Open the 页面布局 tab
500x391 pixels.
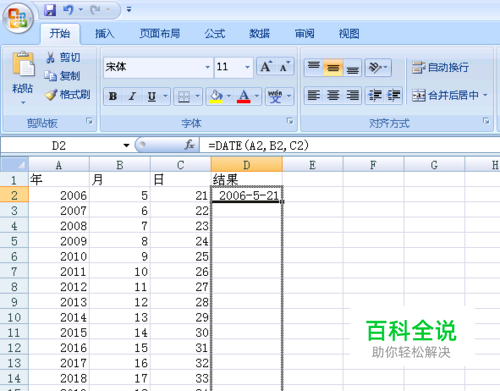pyautogui.click(x=160, y=33)
